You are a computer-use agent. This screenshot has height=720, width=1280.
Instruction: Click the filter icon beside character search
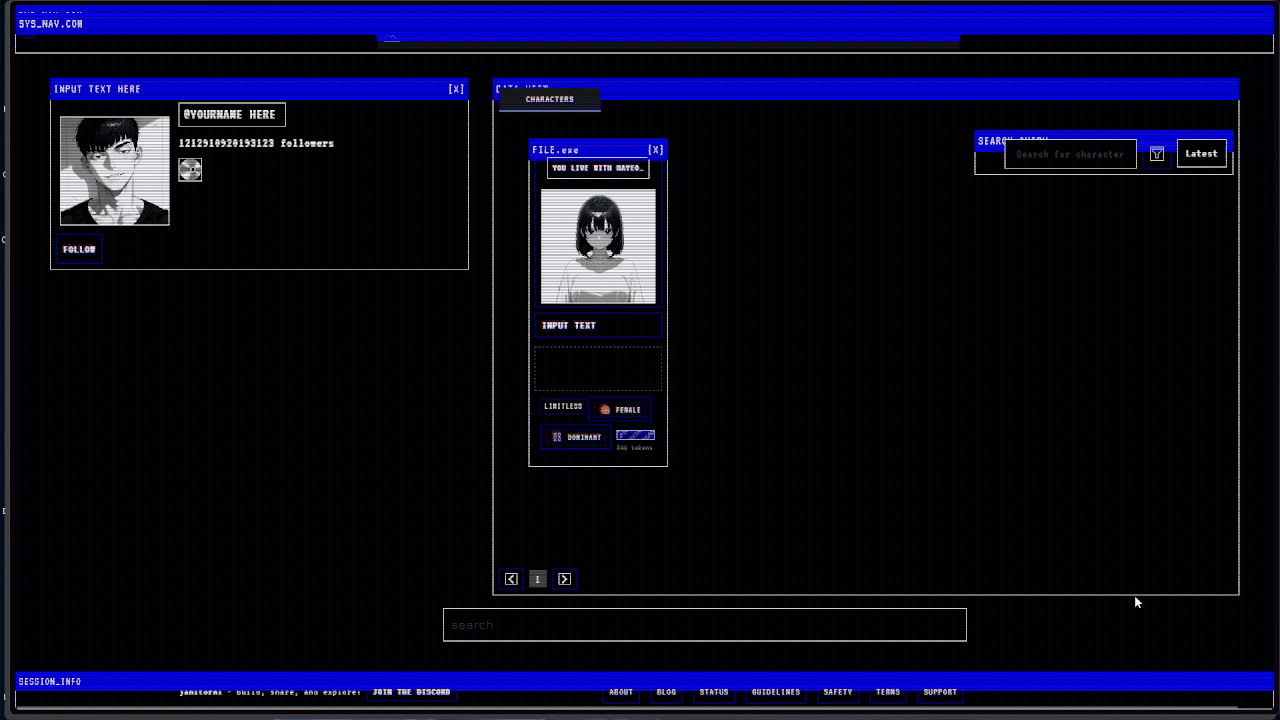[x=1157, y=154]
